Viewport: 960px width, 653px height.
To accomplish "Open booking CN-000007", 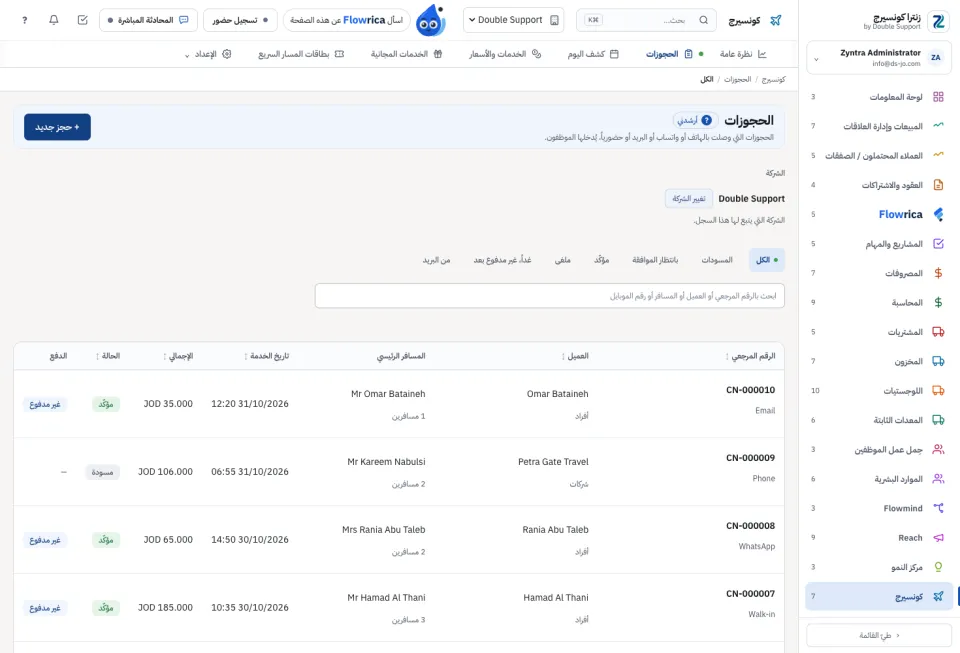I will tap(750, 594).
